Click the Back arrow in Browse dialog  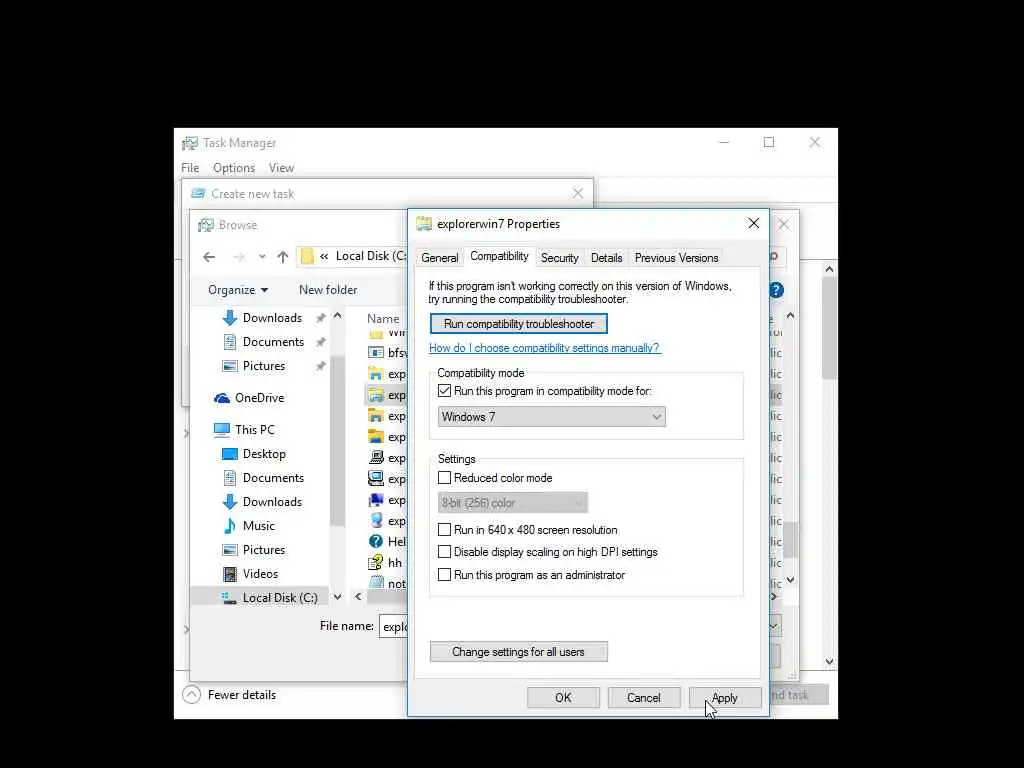click(209, 257)
